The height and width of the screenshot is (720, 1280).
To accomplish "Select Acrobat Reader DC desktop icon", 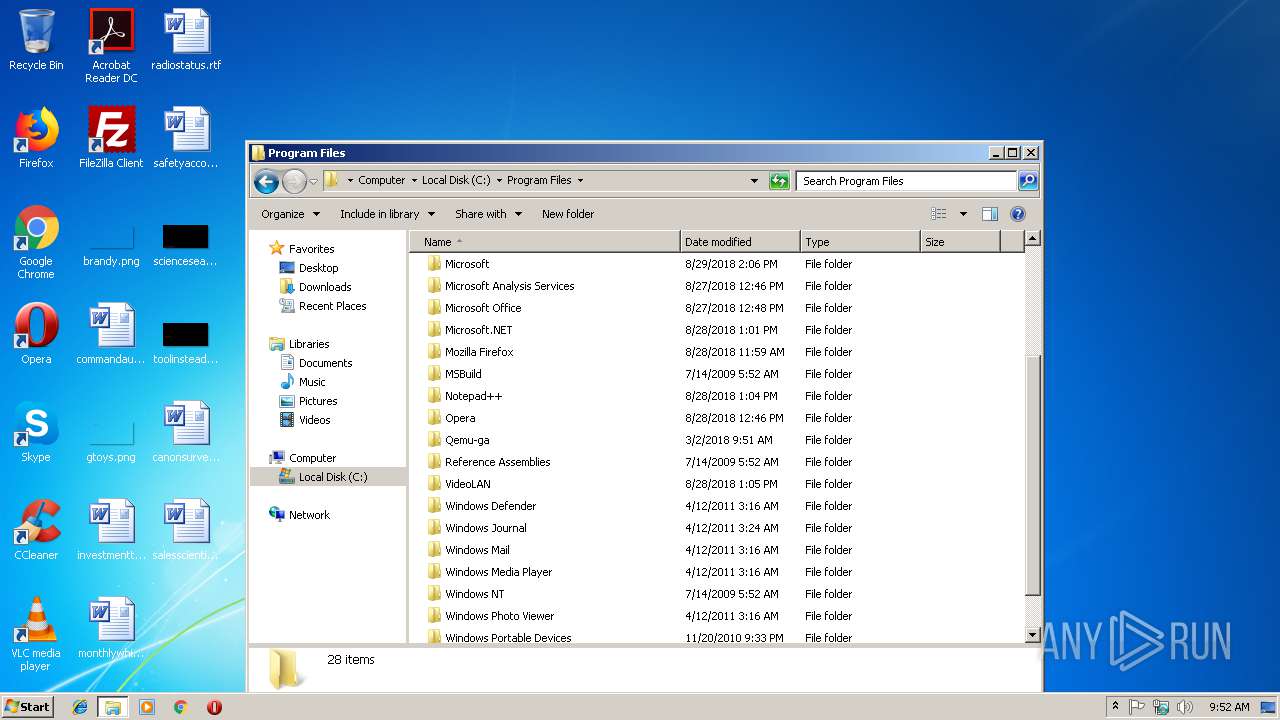I will [111, 46].
